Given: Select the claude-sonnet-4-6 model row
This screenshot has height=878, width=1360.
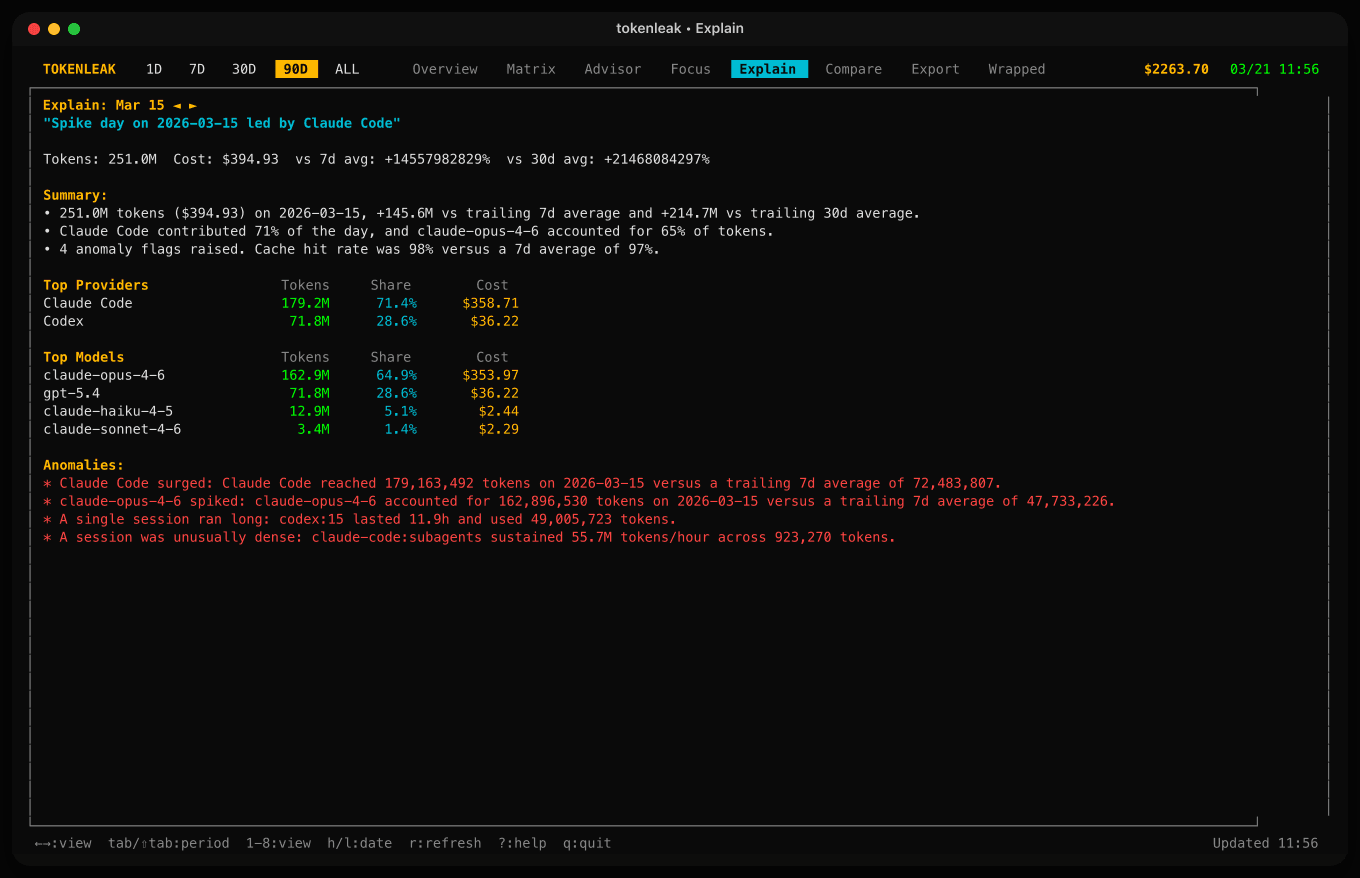Looking at the screenshot, I should click(281, 429).
